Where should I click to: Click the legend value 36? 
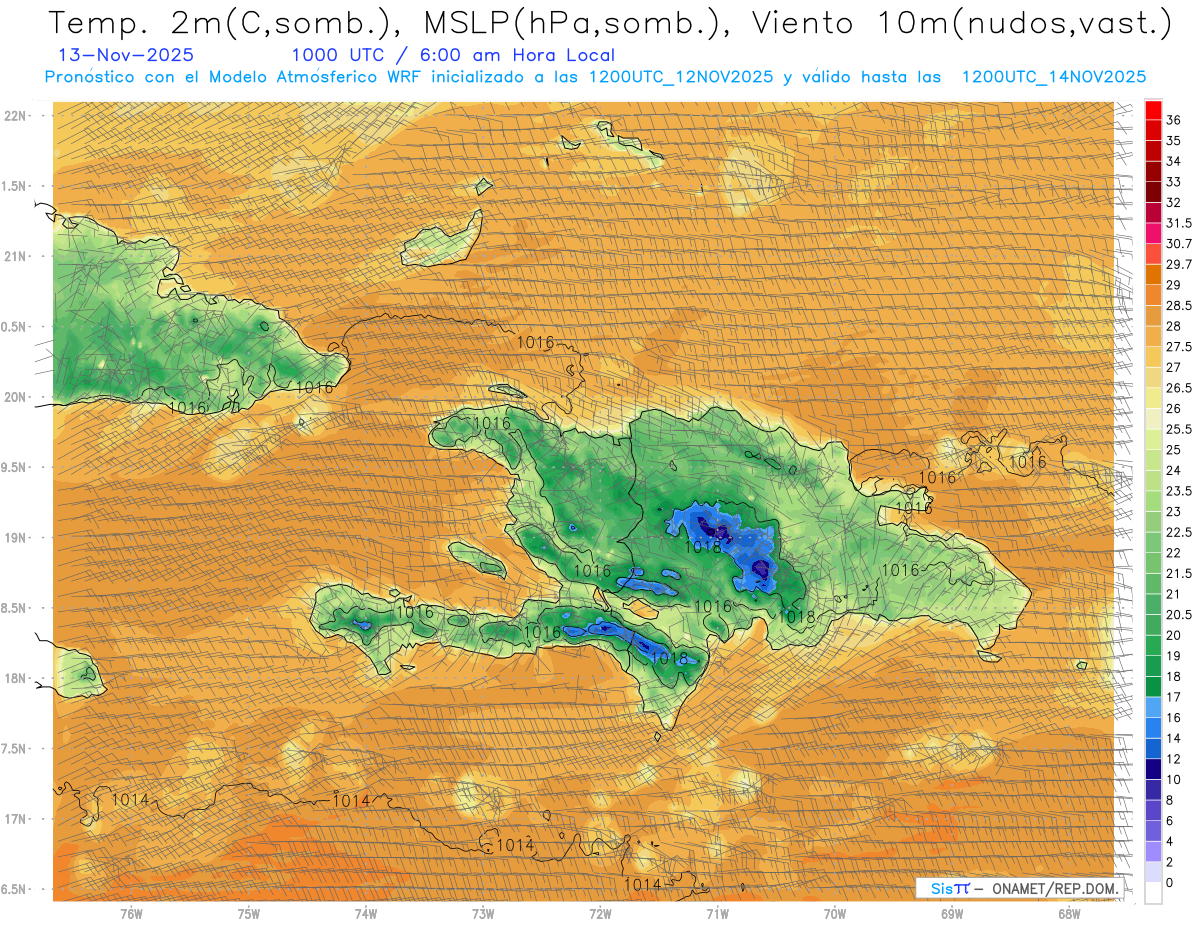[1174, 120]
